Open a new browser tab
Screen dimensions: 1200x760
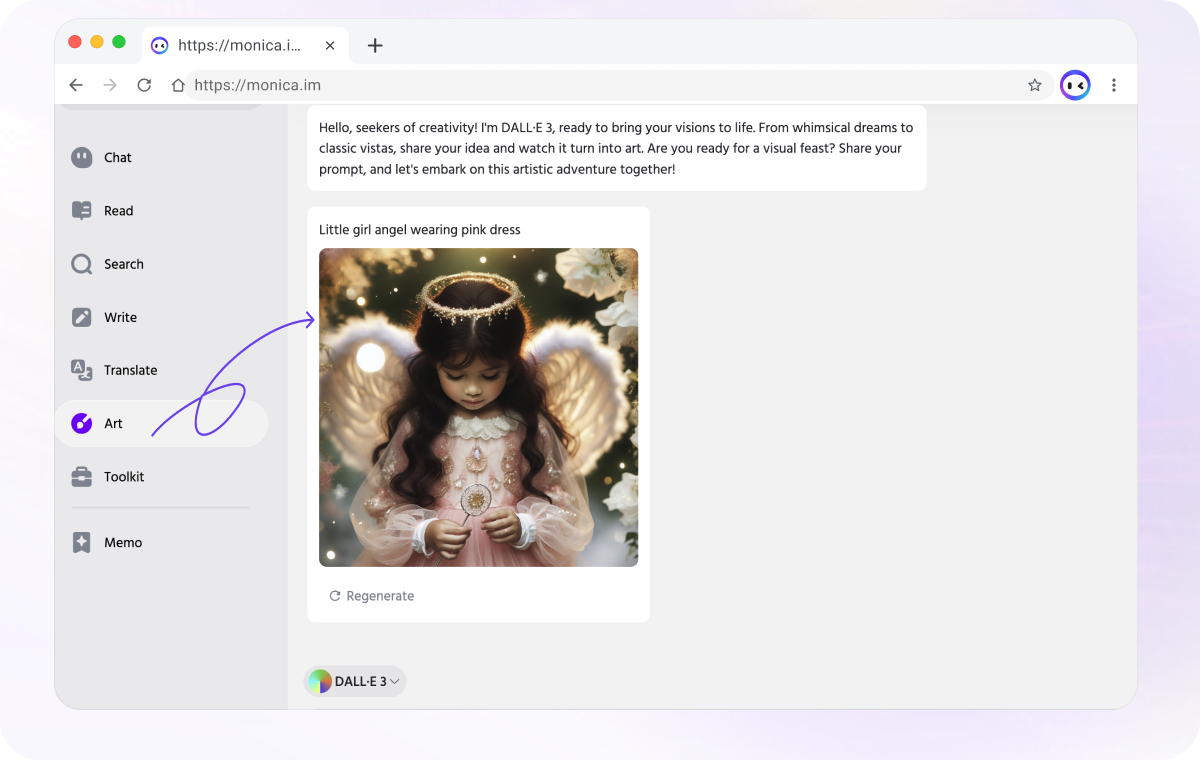click(375, 45)
